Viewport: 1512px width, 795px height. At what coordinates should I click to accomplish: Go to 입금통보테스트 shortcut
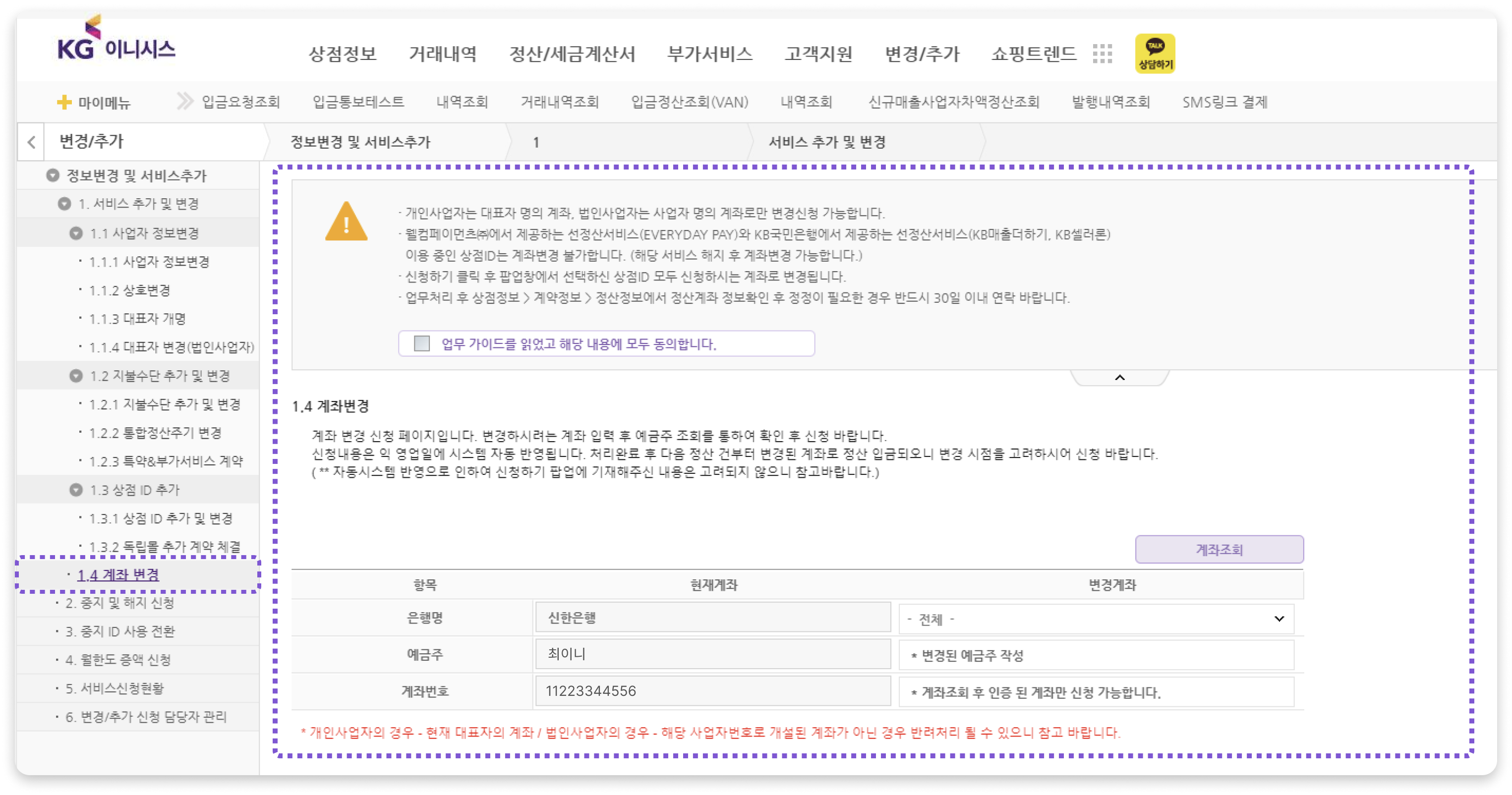(358, 102)
